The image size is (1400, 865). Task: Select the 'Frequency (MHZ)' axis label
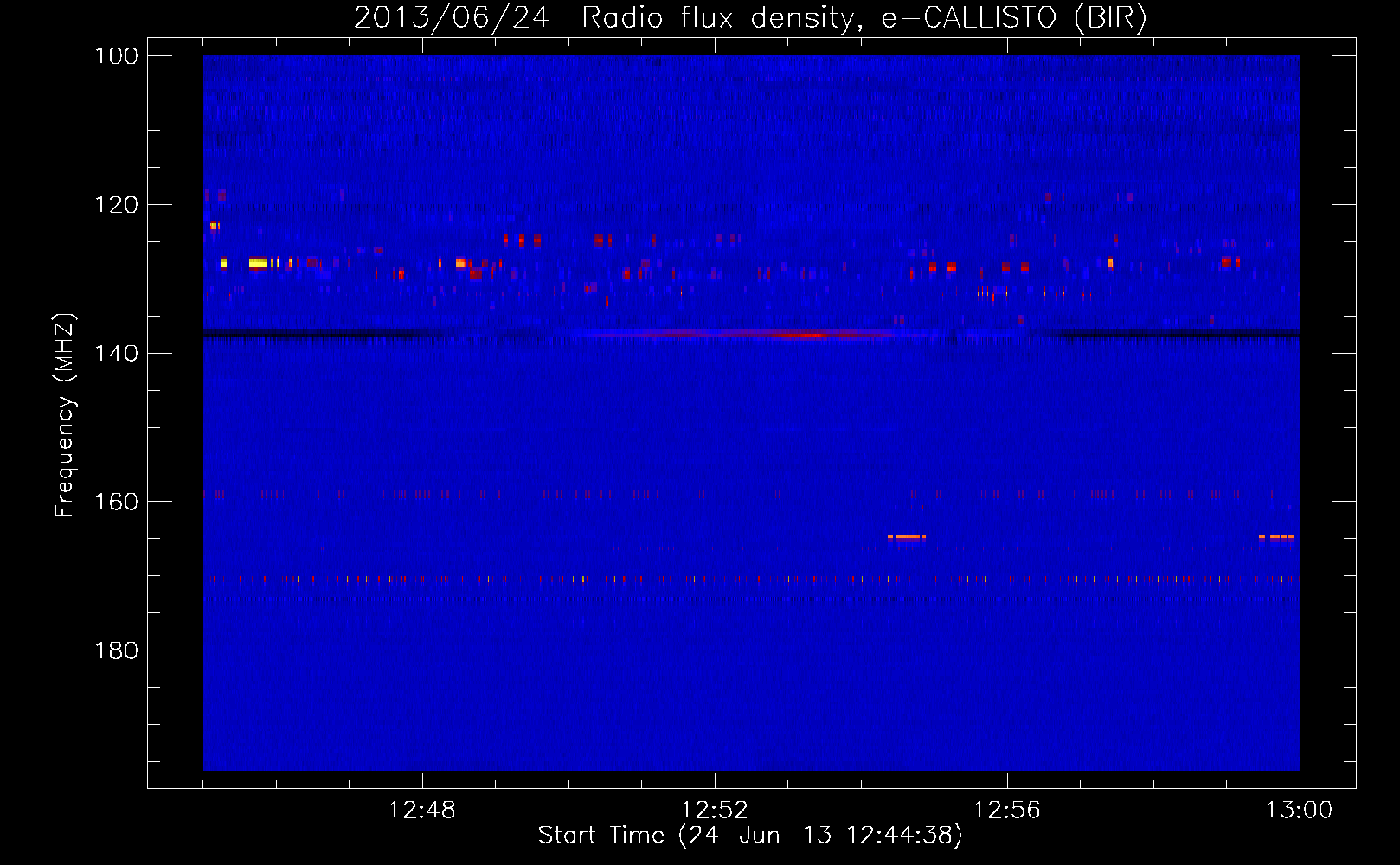(x=65, y=414)
